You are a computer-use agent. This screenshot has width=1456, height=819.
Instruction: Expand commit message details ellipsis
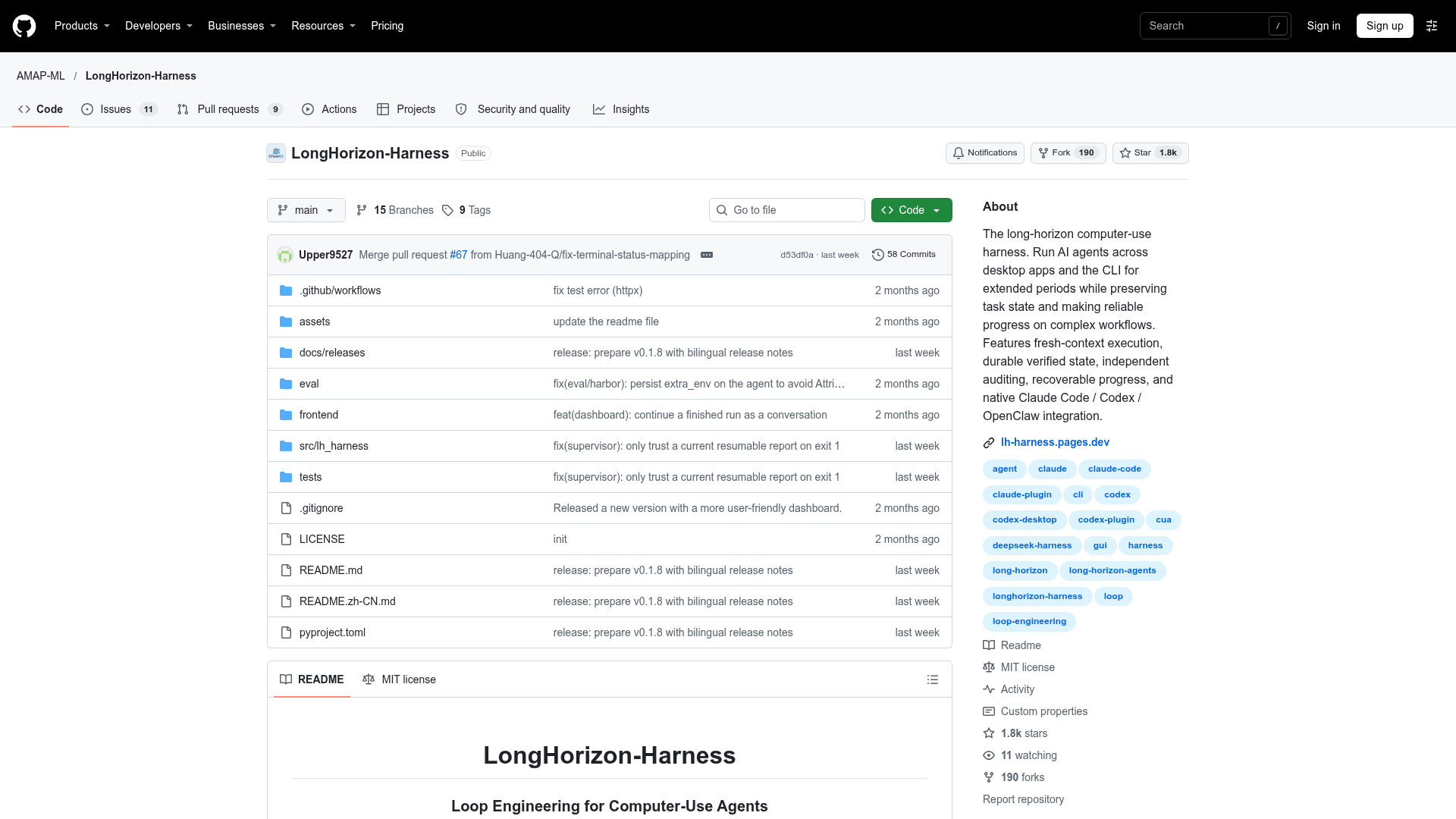707,255
